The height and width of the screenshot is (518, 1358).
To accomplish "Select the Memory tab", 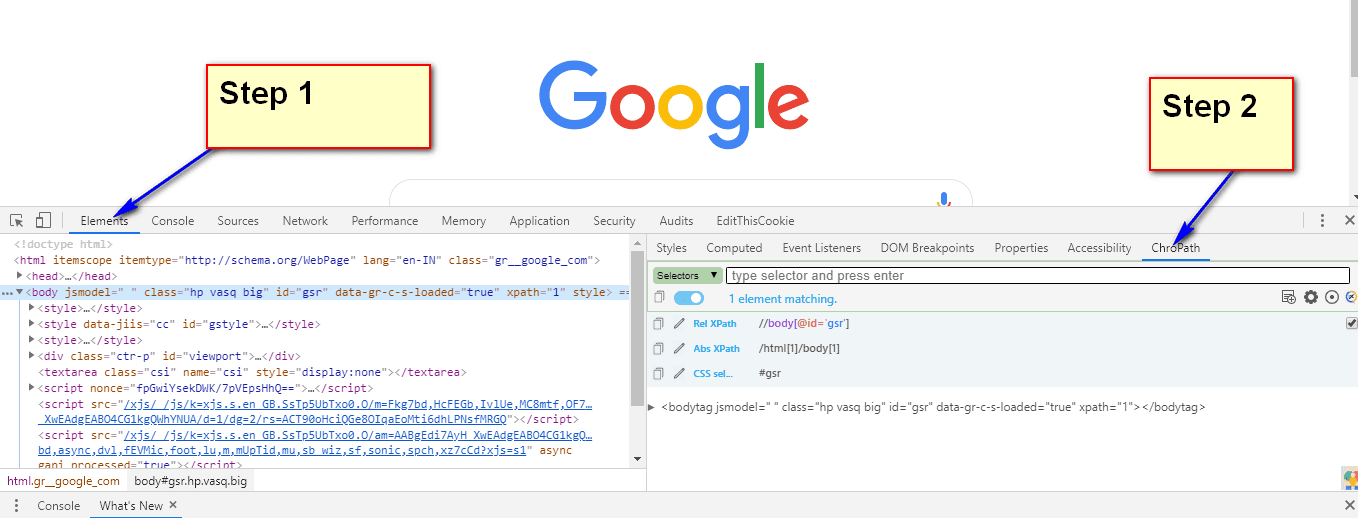I will [x=464, y=221].
